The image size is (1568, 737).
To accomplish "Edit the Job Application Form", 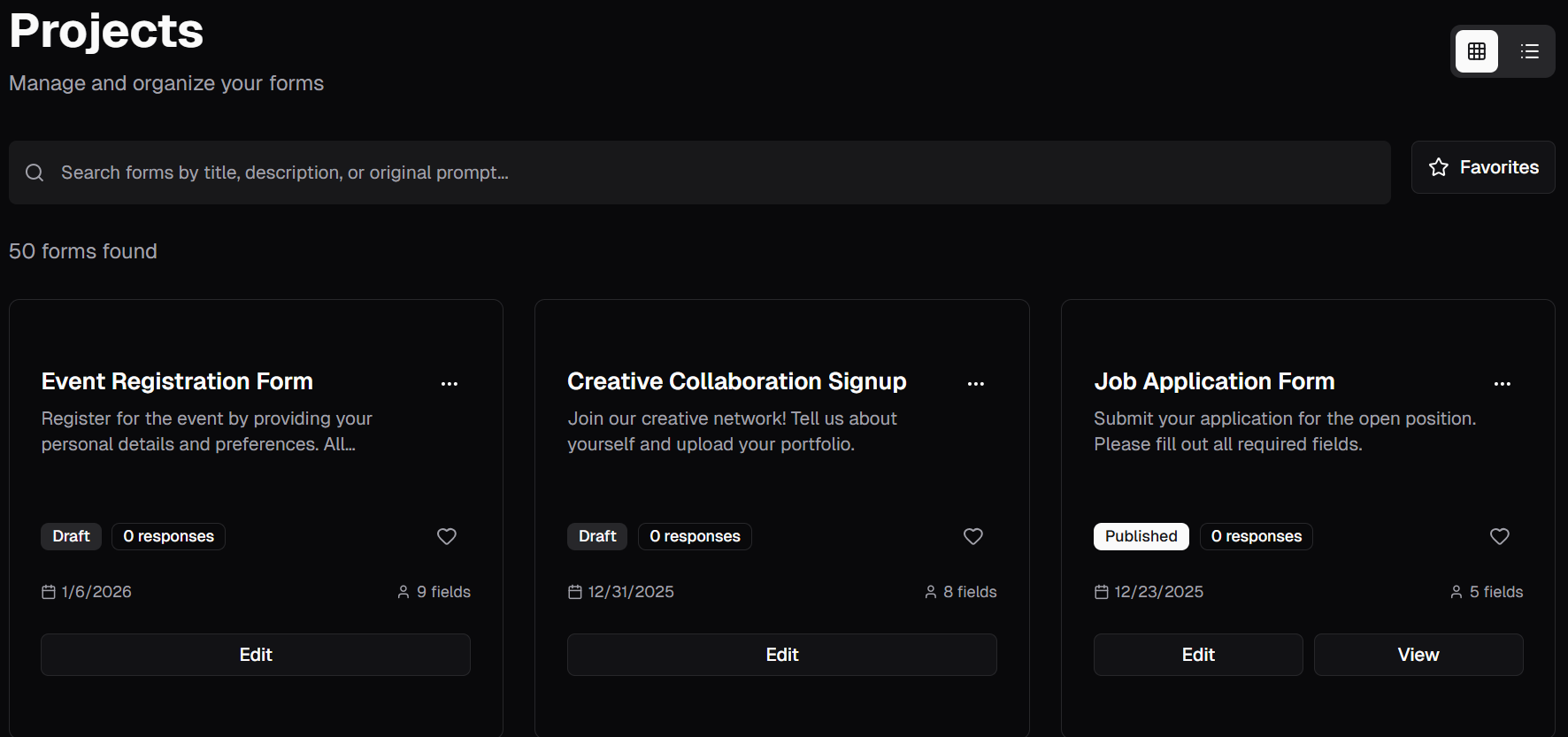I will (1198, 655).
